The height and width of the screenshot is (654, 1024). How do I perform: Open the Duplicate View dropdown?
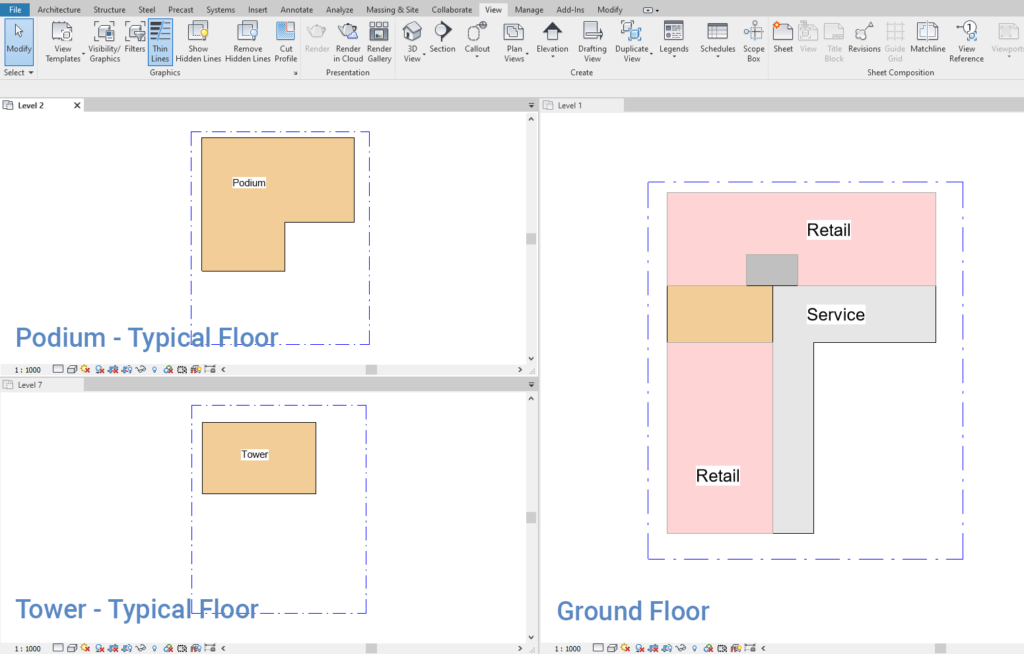tap(633, 44)
